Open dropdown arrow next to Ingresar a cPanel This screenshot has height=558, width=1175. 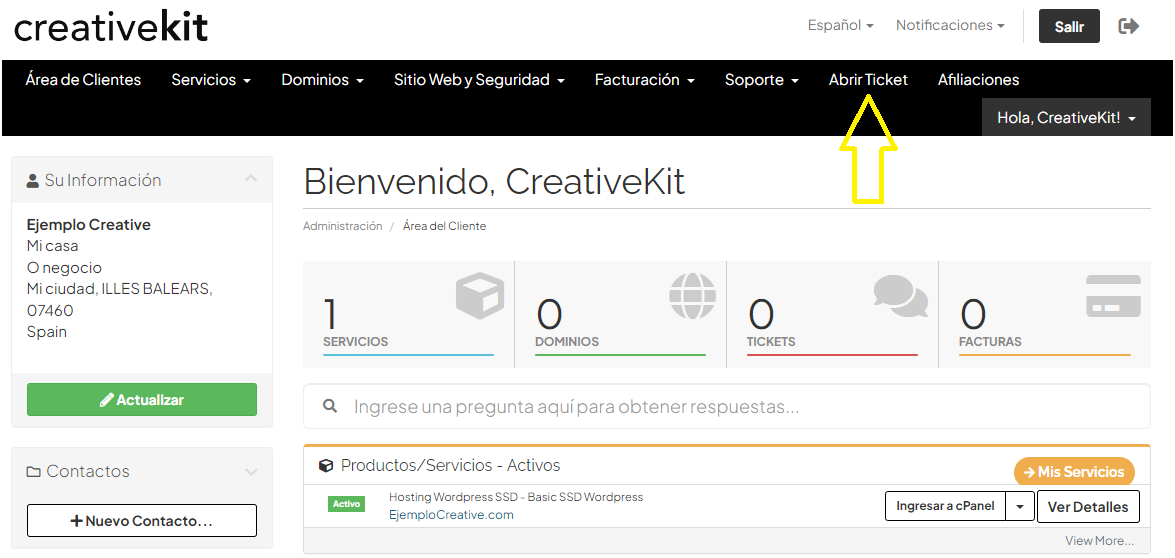pos(1019,507)
